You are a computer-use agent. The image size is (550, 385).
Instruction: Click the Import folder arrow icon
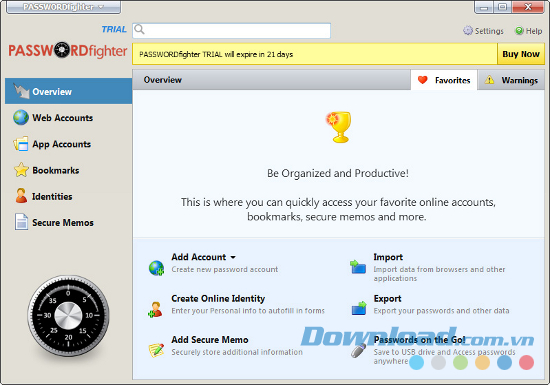(358, 266)
